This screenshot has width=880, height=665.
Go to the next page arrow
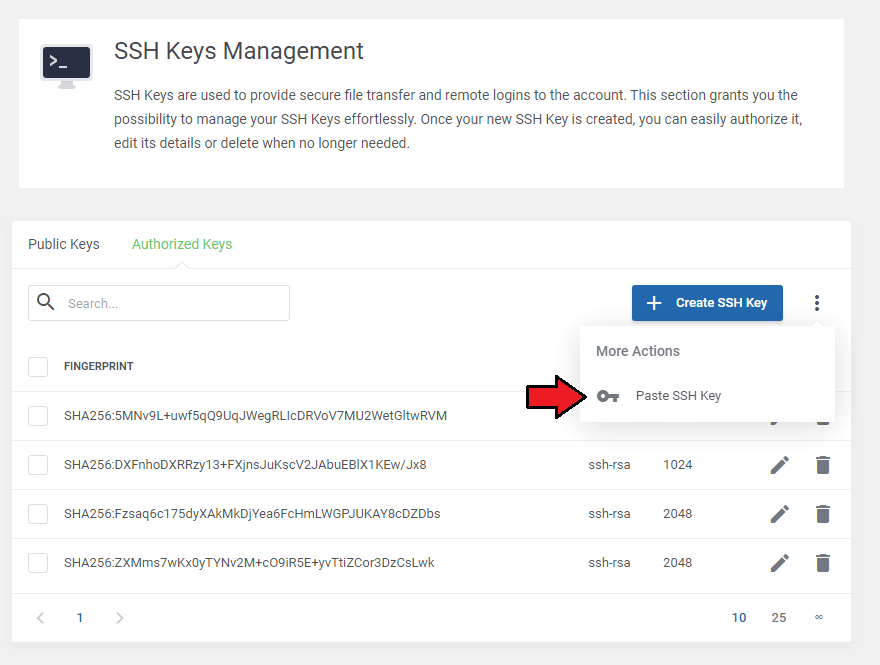tap(120, 618)
